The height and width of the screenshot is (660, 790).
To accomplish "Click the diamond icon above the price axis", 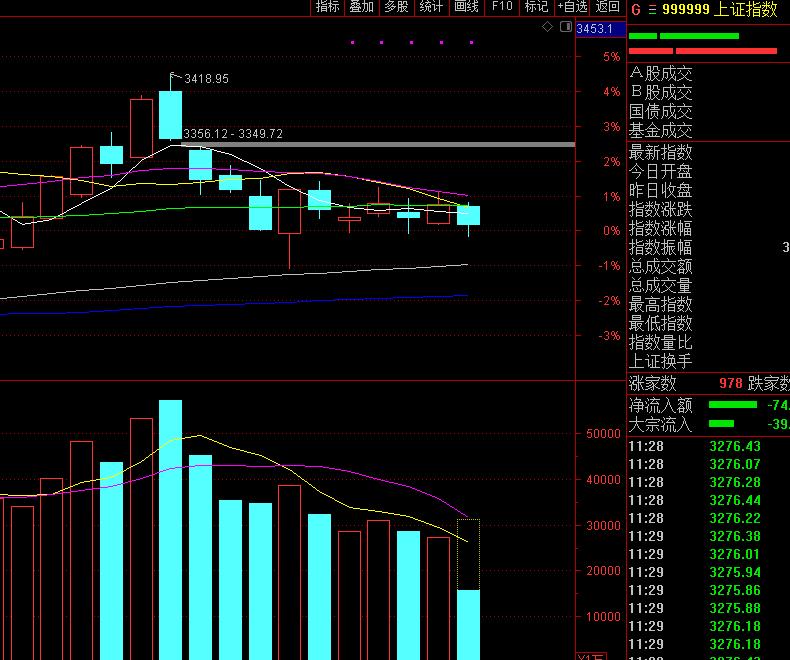I will [547, 27].
